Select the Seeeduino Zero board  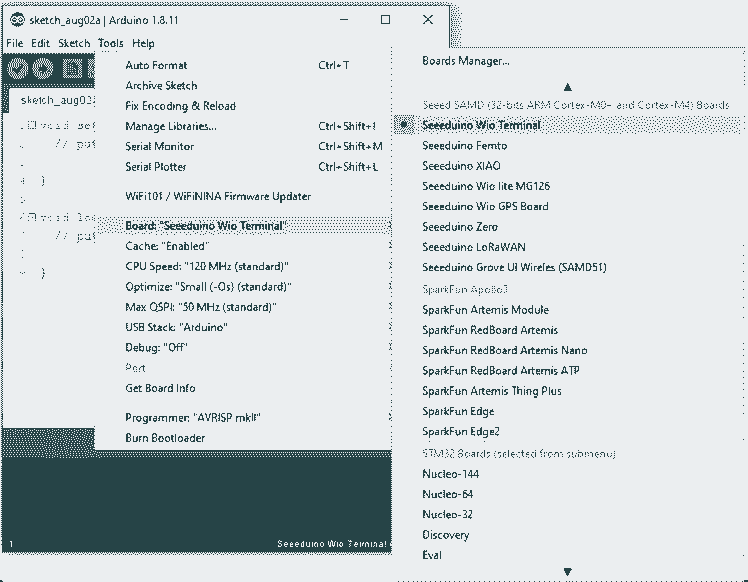[x=567, y=227]
